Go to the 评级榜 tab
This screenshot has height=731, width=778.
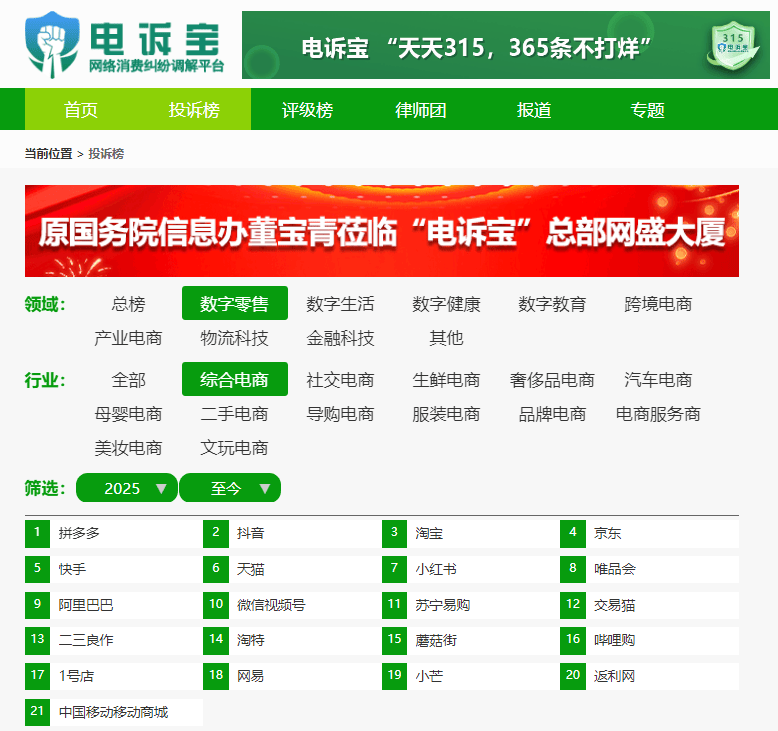click(307, 109)
